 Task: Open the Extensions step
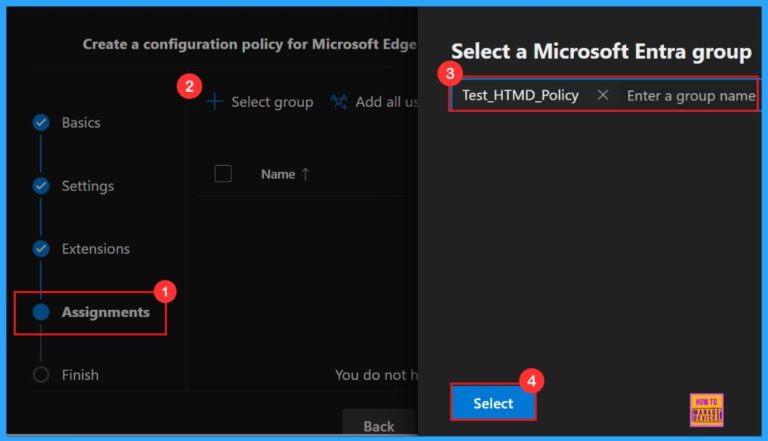[96, 248]
